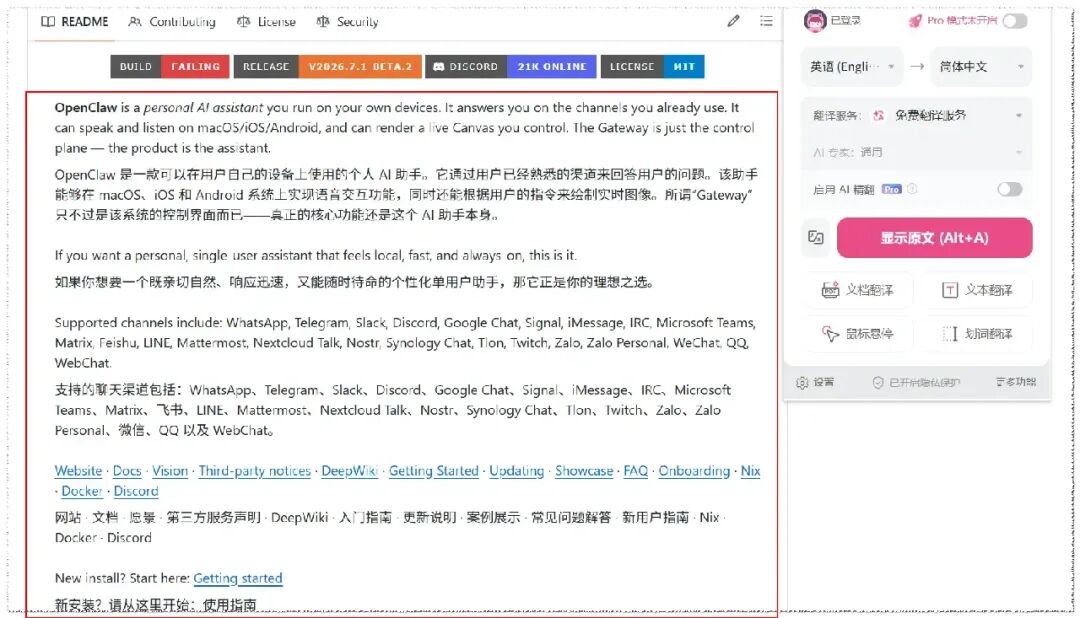Open the Docs link
The height and width of the screenshot is (618, 1080).
click(127, 471)
